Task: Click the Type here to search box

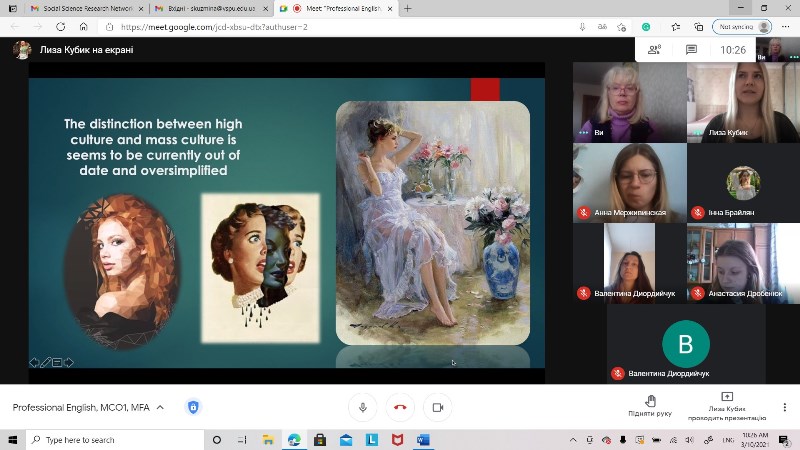Action: pos(115,439)
